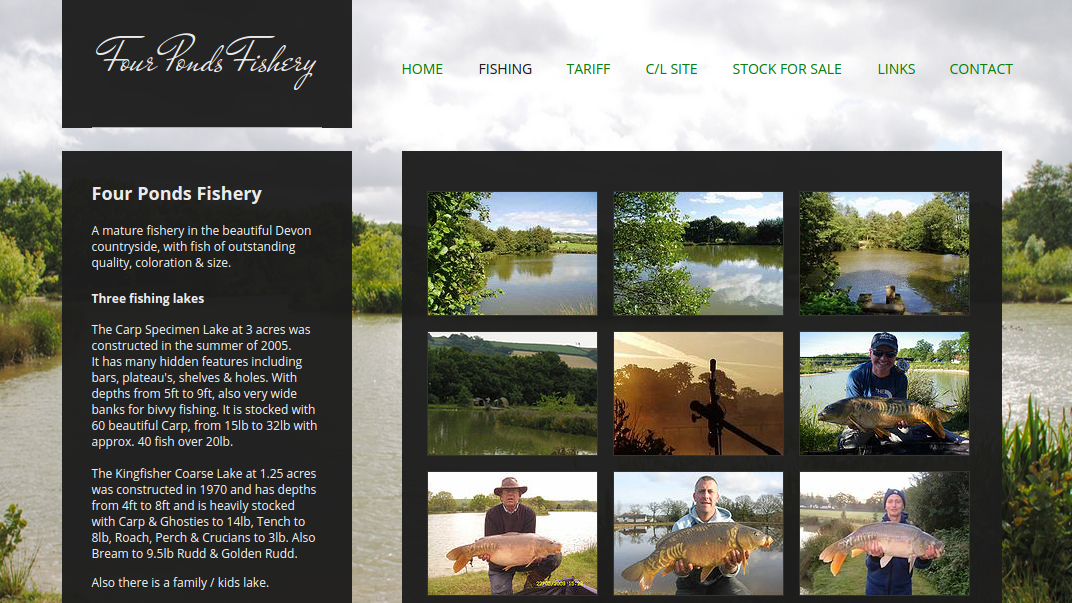The width and height of the screenshot is (1072, 603).
Task: Open the HOME menu item
Action: [422, 69]
